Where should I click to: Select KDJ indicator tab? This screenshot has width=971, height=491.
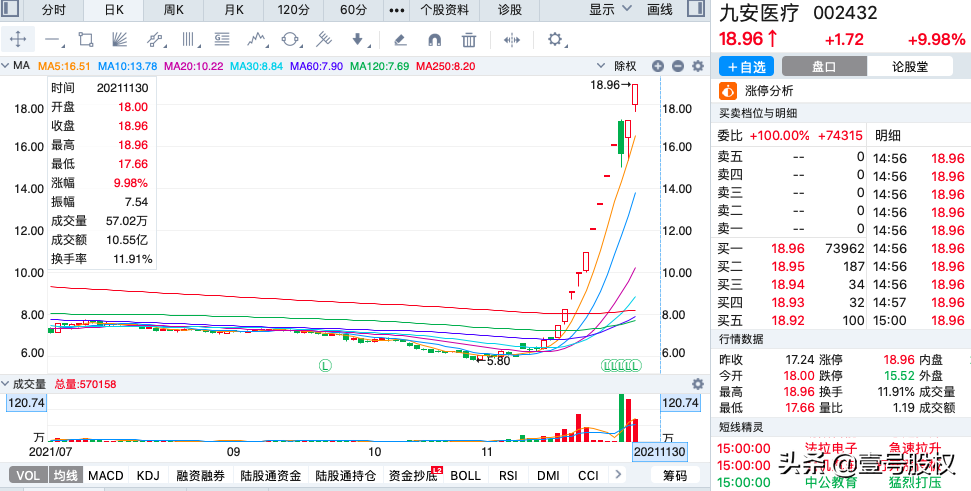[148, 476]
